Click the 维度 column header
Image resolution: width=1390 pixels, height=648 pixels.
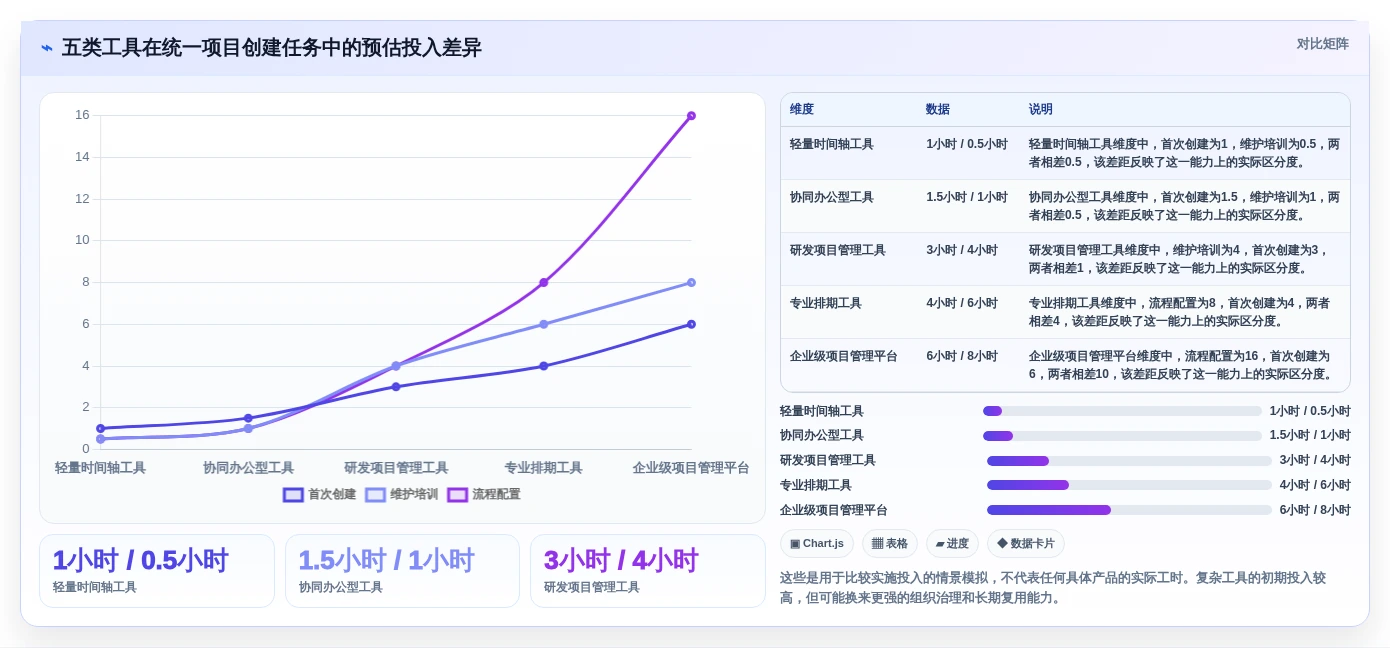(802, 109)
